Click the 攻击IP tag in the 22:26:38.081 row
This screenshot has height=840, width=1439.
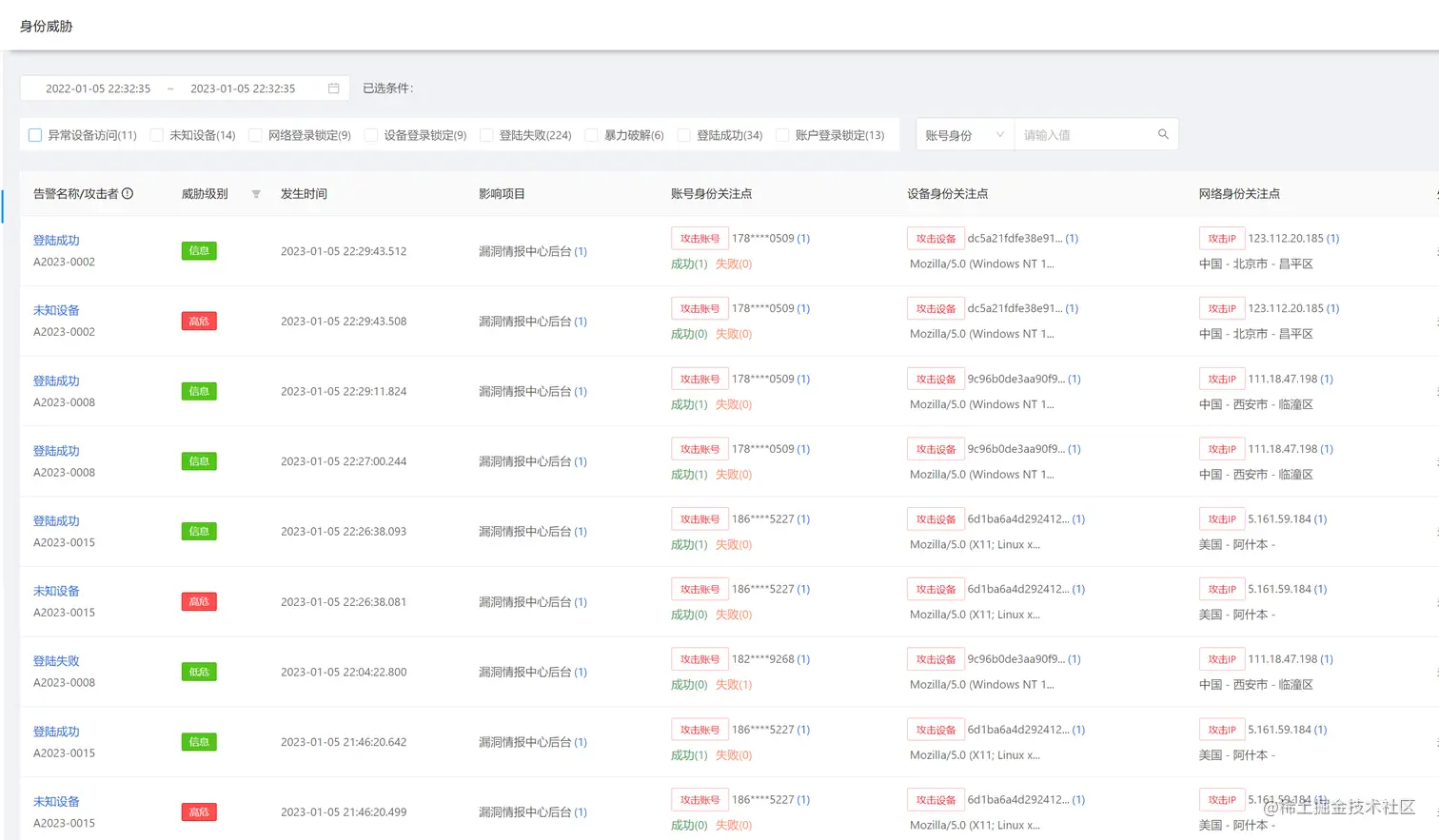[1221, 590]
